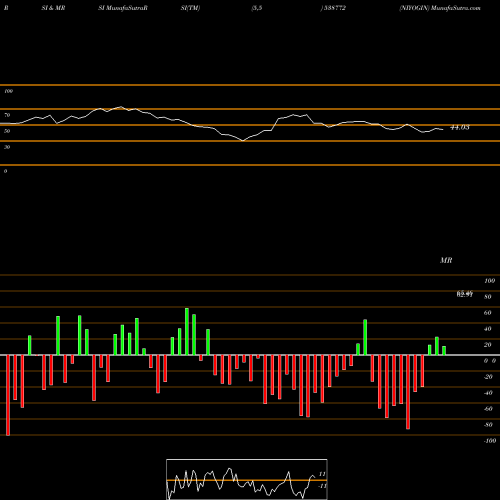This screenshot has width=500, height=500.
Task: Click the overlapping 62.97 value near MR axis
Action: [465, 294]
